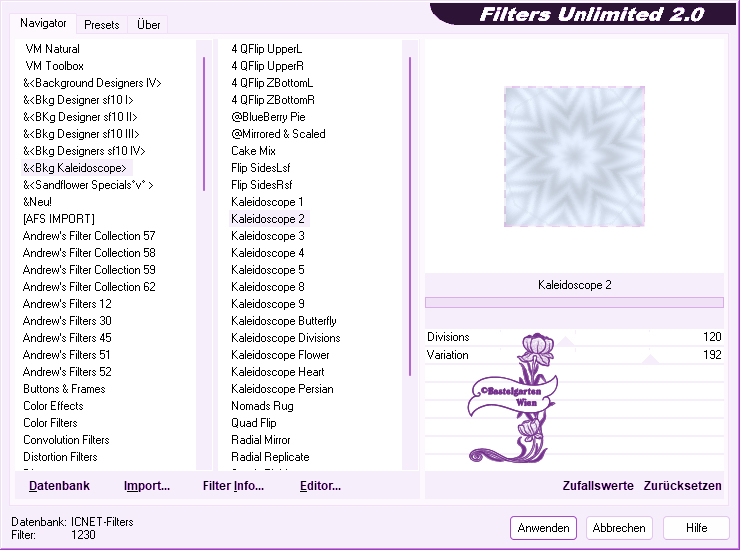This screenshot has height=550, width=740.
Task: Adjust the Variation slider handle
Action: pos(650,360)
